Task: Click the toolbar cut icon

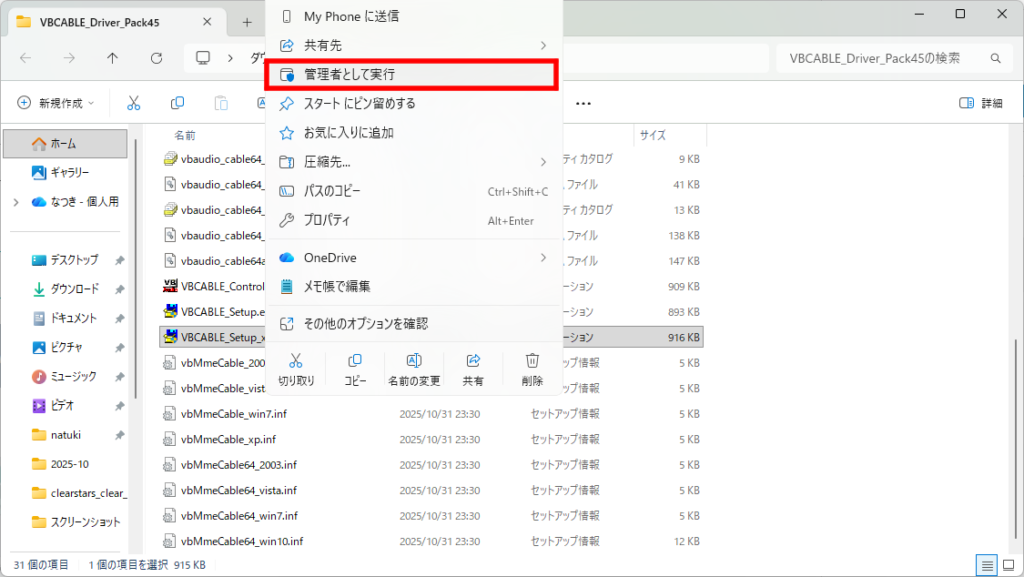Action: [x=133, y=103]
